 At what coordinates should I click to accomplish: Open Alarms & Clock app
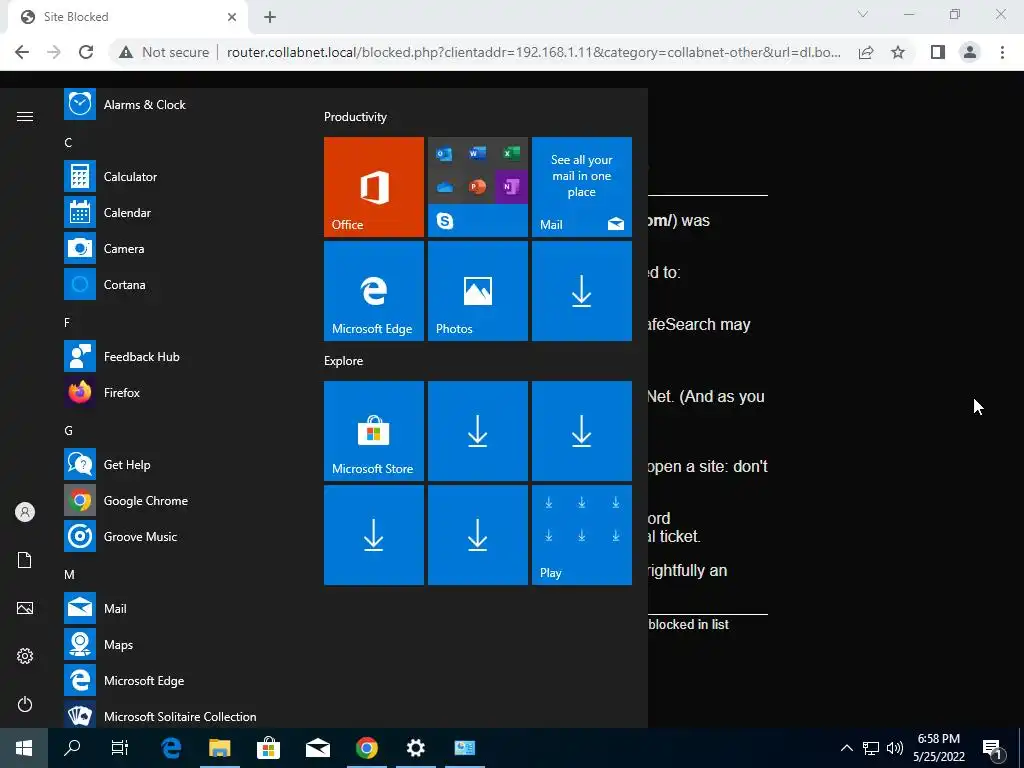point(176,104)
